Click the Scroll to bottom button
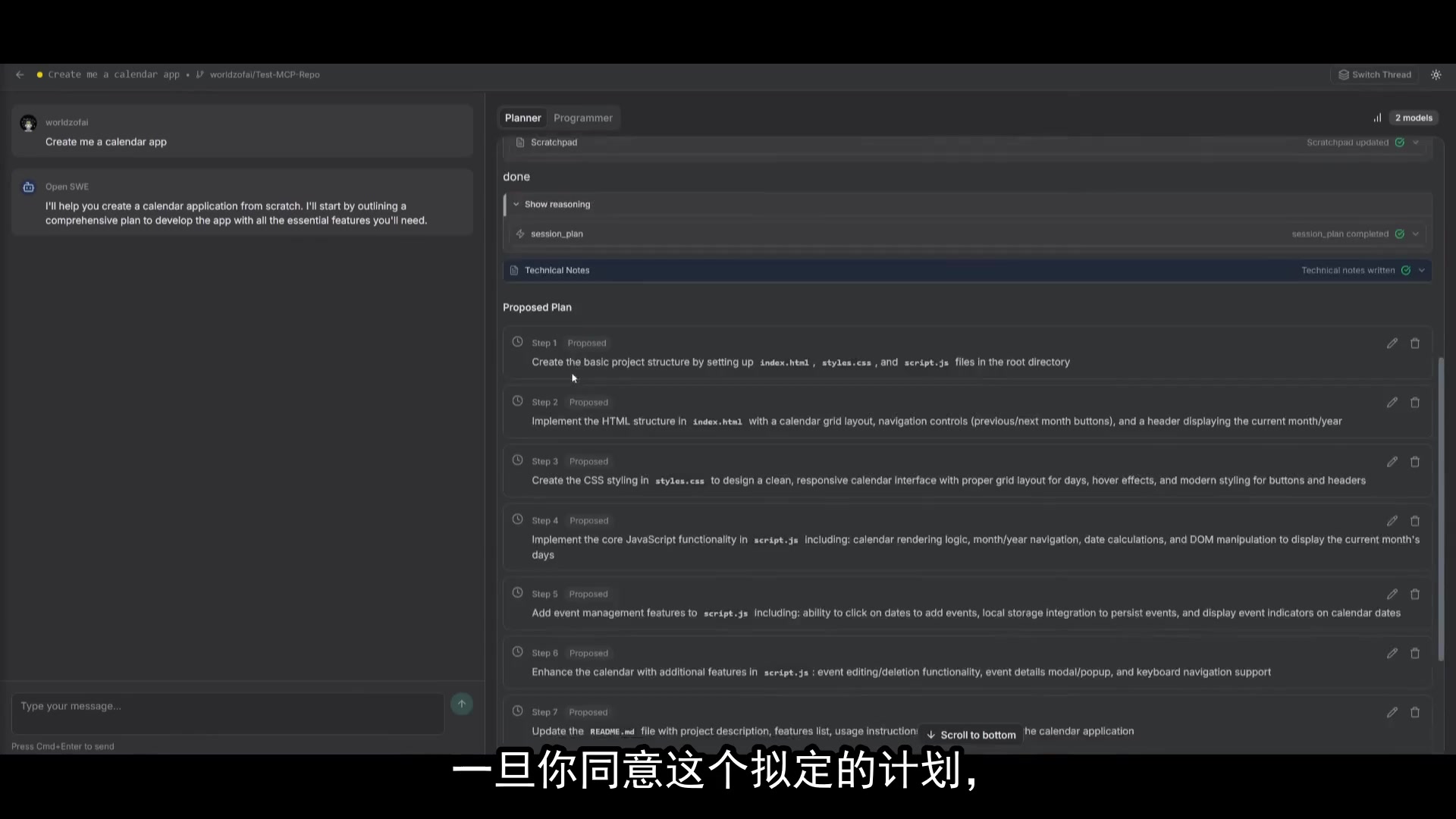Viewport: 1456px width, 819px height. pyautogui.click(x=971, y=735)
